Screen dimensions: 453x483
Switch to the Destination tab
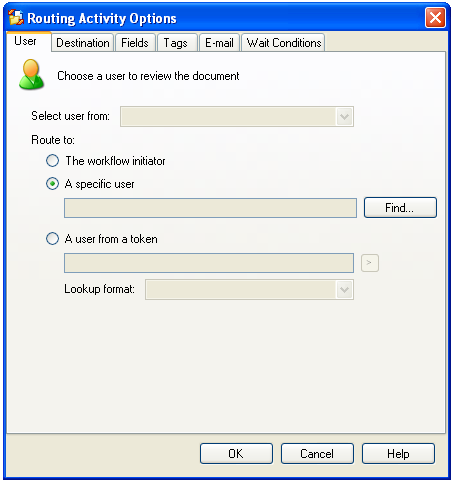point(83,43)
